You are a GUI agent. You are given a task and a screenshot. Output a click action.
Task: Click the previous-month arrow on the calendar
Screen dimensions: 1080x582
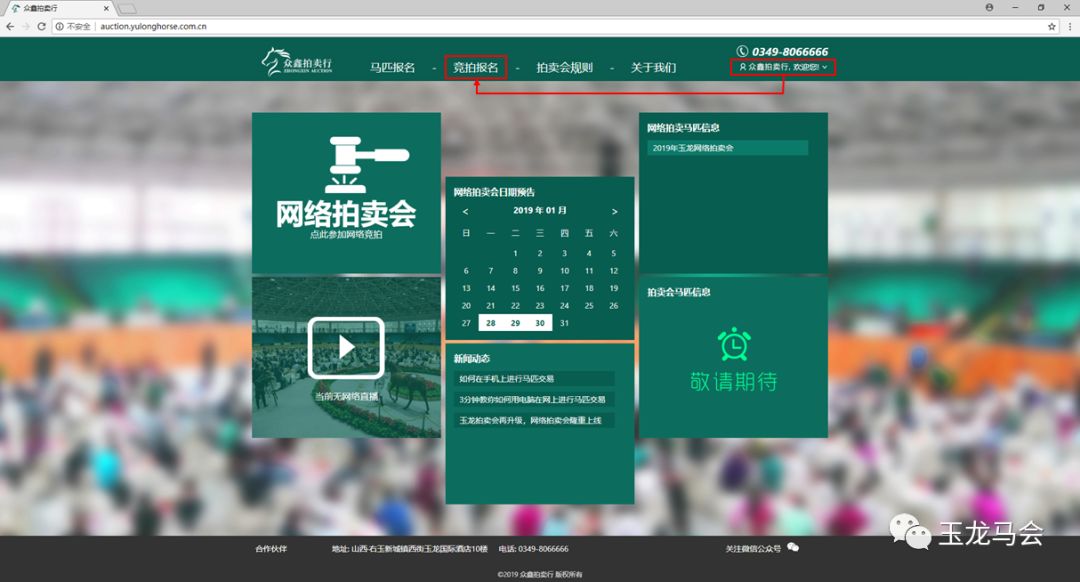[x=465, y=212]
